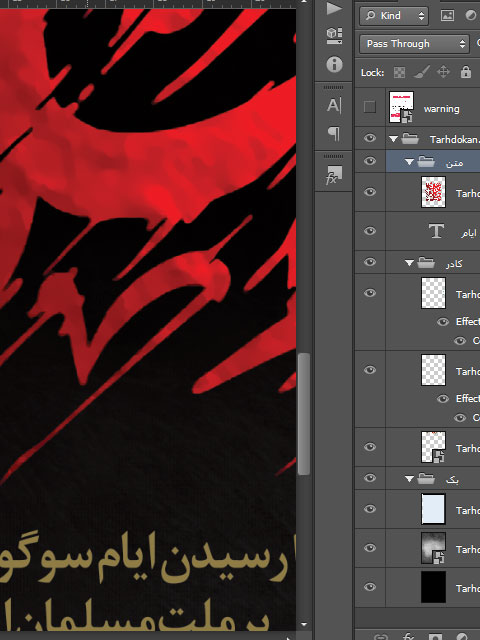The height and width of the screenshot is (640, 480).
Task: Hide the بک group
Action: [370, 478]
